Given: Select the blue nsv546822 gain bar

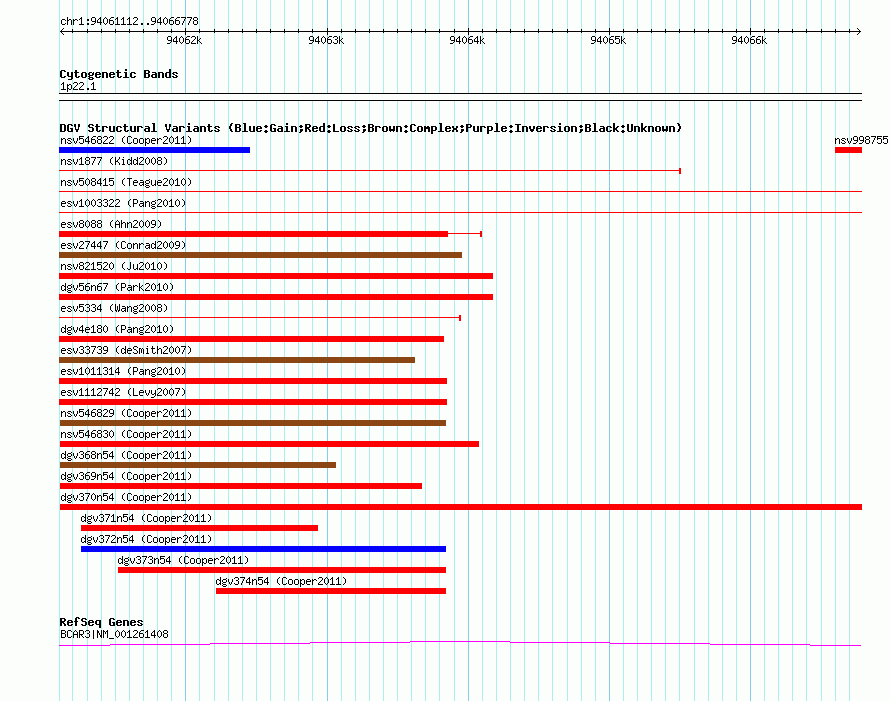Looking at the screenshot, I should coord(154,150).
